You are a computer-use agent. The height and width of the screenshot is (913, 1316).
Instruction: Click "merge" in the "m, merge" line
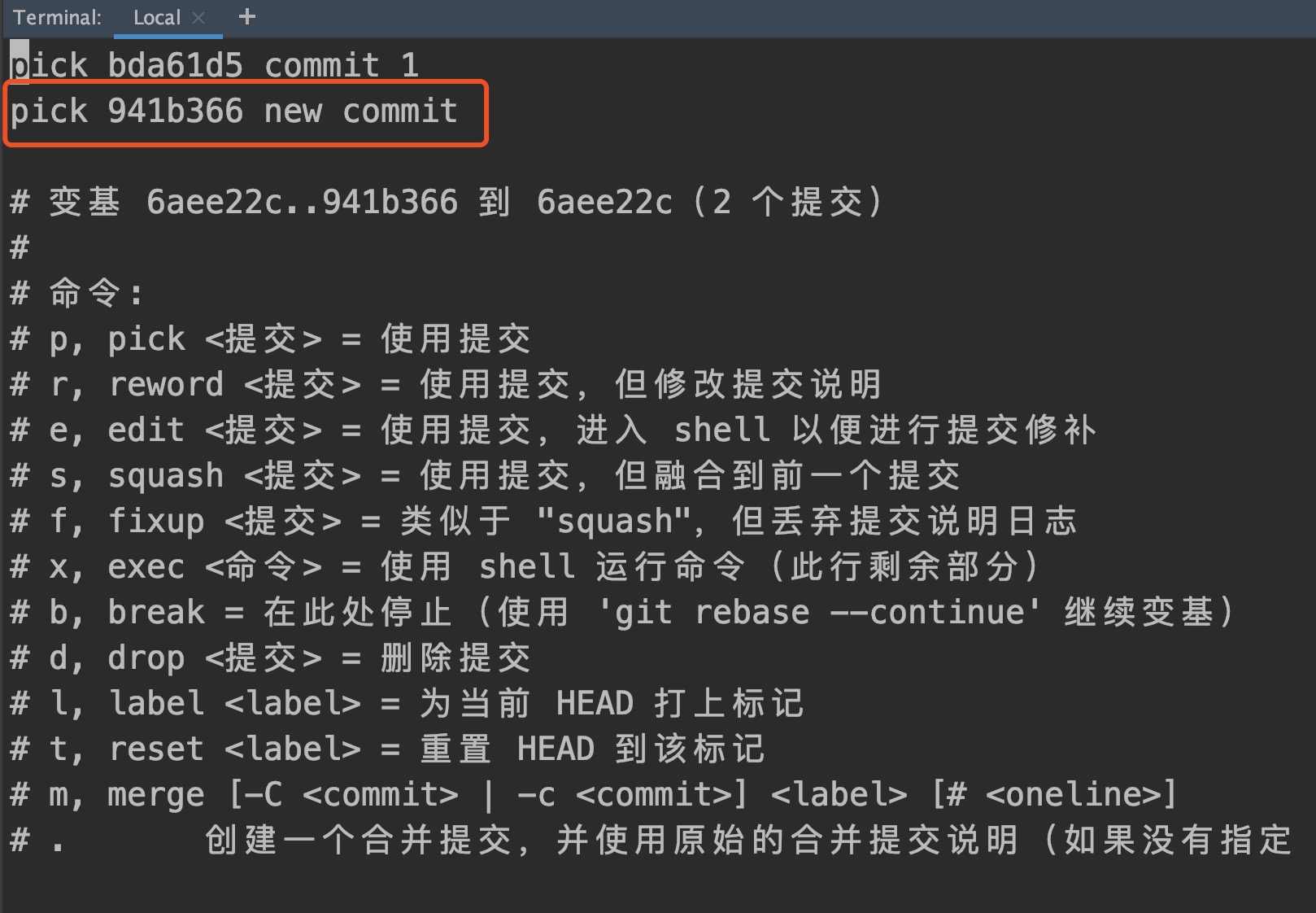(x=156, y=795)
